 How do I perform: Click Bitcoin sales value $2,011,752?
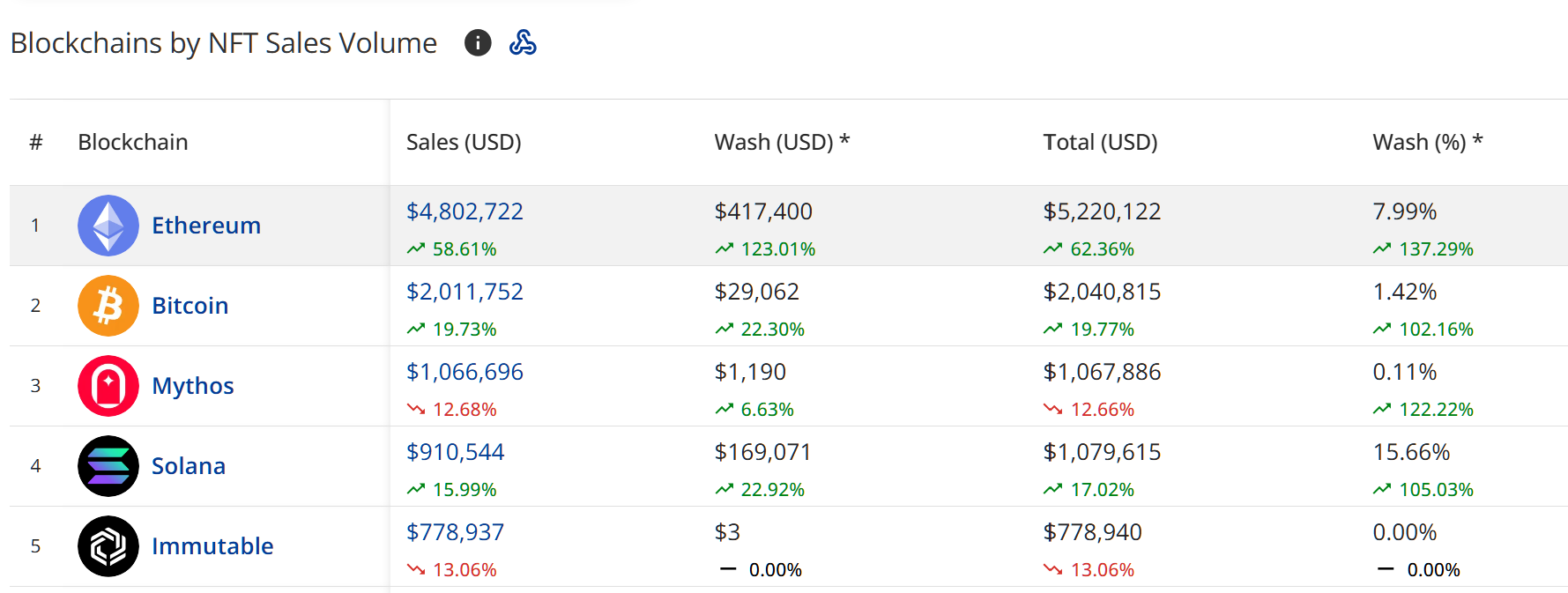[464, 292]
